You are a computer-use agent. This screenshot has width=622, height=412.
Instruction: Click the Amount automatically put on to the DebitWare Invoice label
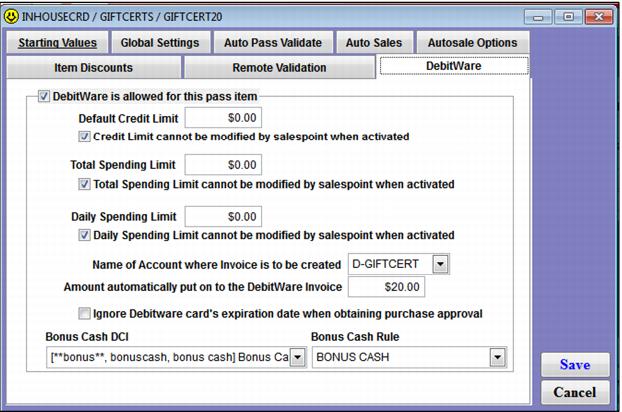click(203, 287)
